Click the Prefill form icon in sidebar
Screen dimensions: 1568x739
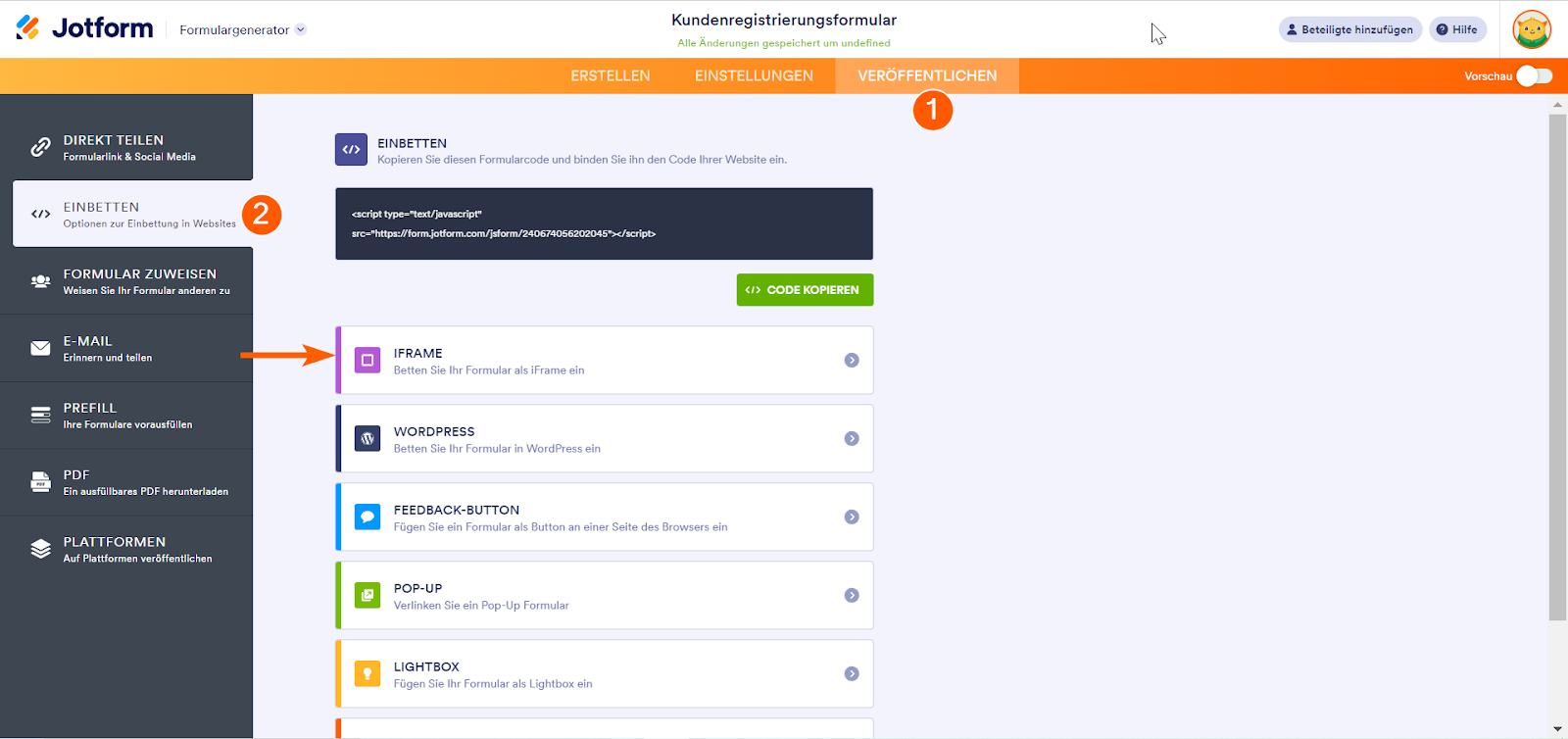coord(40,415)
